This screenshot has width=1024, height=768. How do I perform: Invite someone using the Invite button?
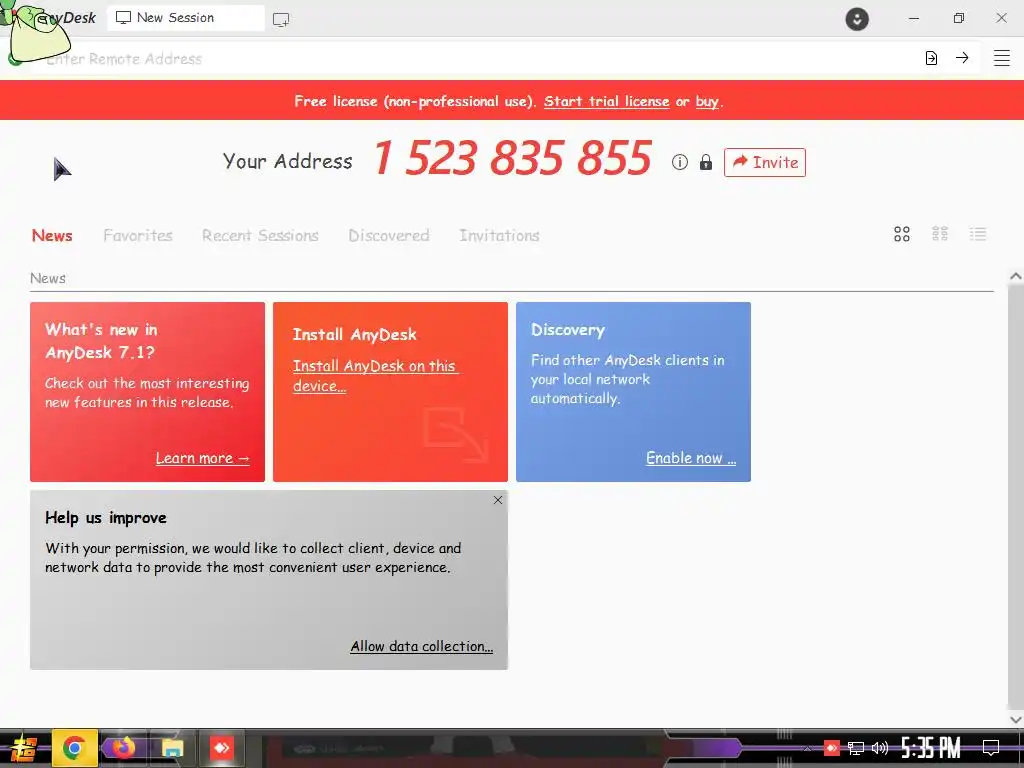coord(765,162)
